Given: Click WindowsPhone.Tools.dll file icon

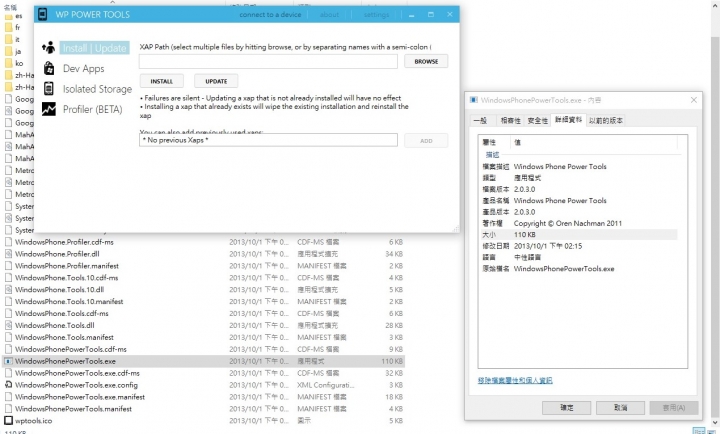Looking at the screenshot, I should tap(8, 325).
